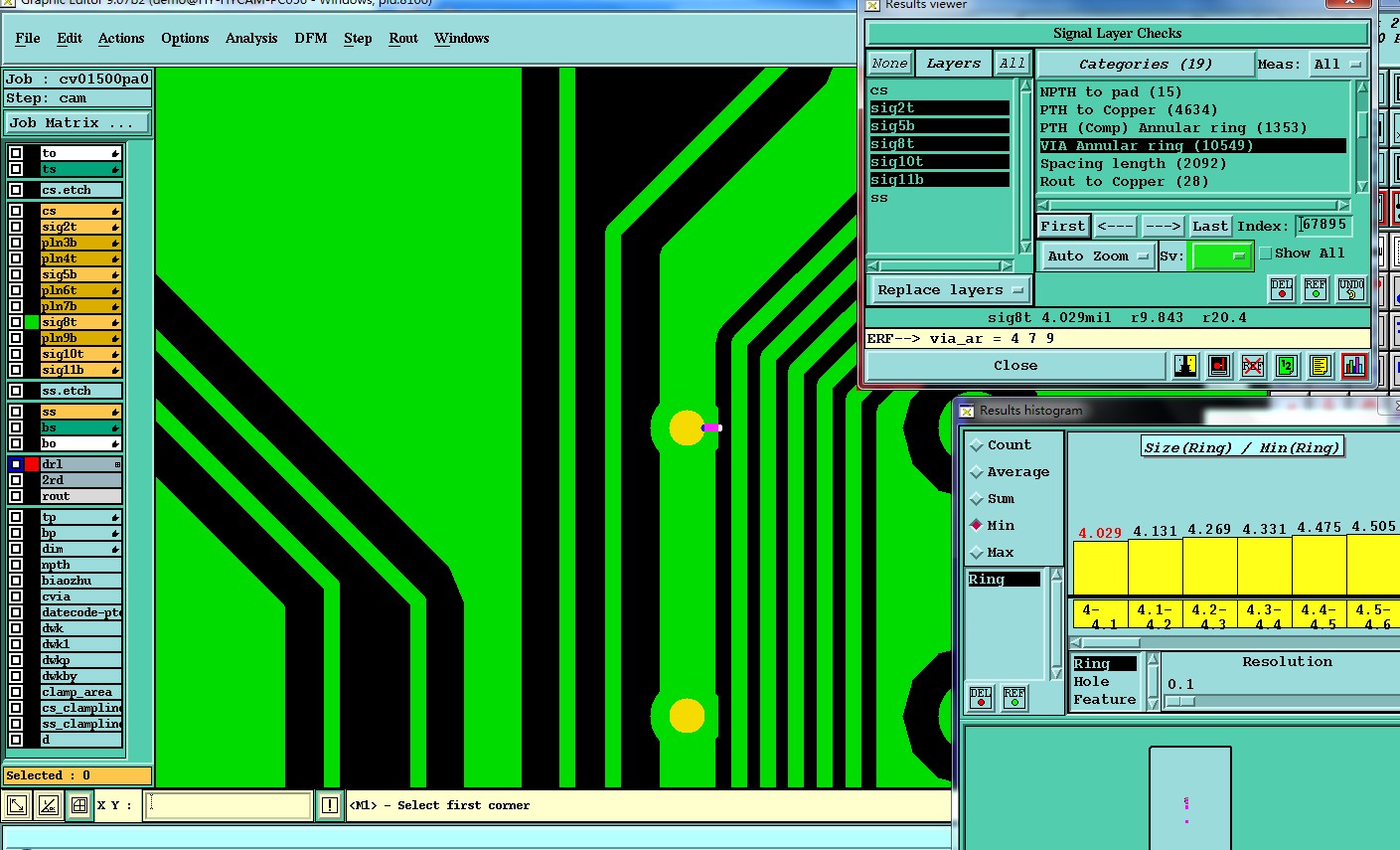Open the Auto Zoom dropdown
1400x850 pixels.
[1097, 256]
